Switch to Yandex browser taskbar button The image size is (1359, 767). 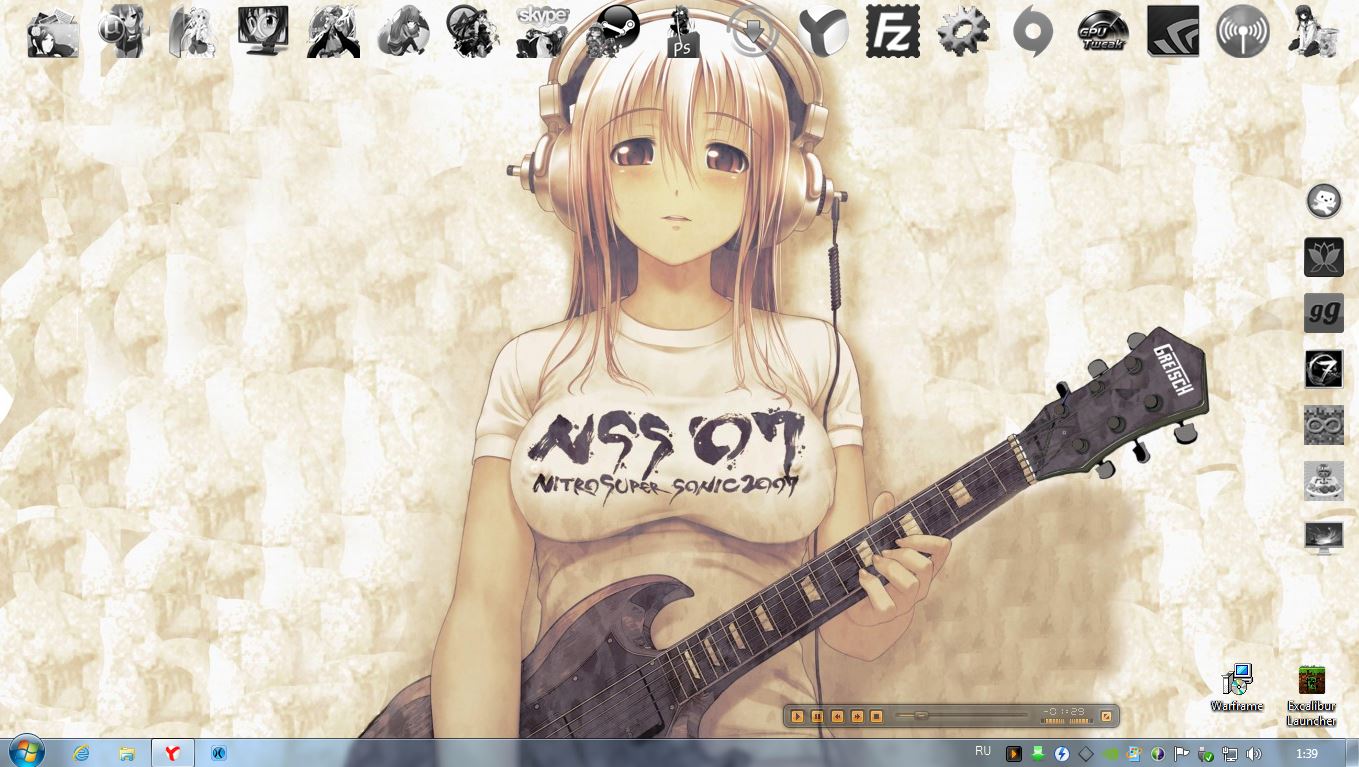click(173, 753)
